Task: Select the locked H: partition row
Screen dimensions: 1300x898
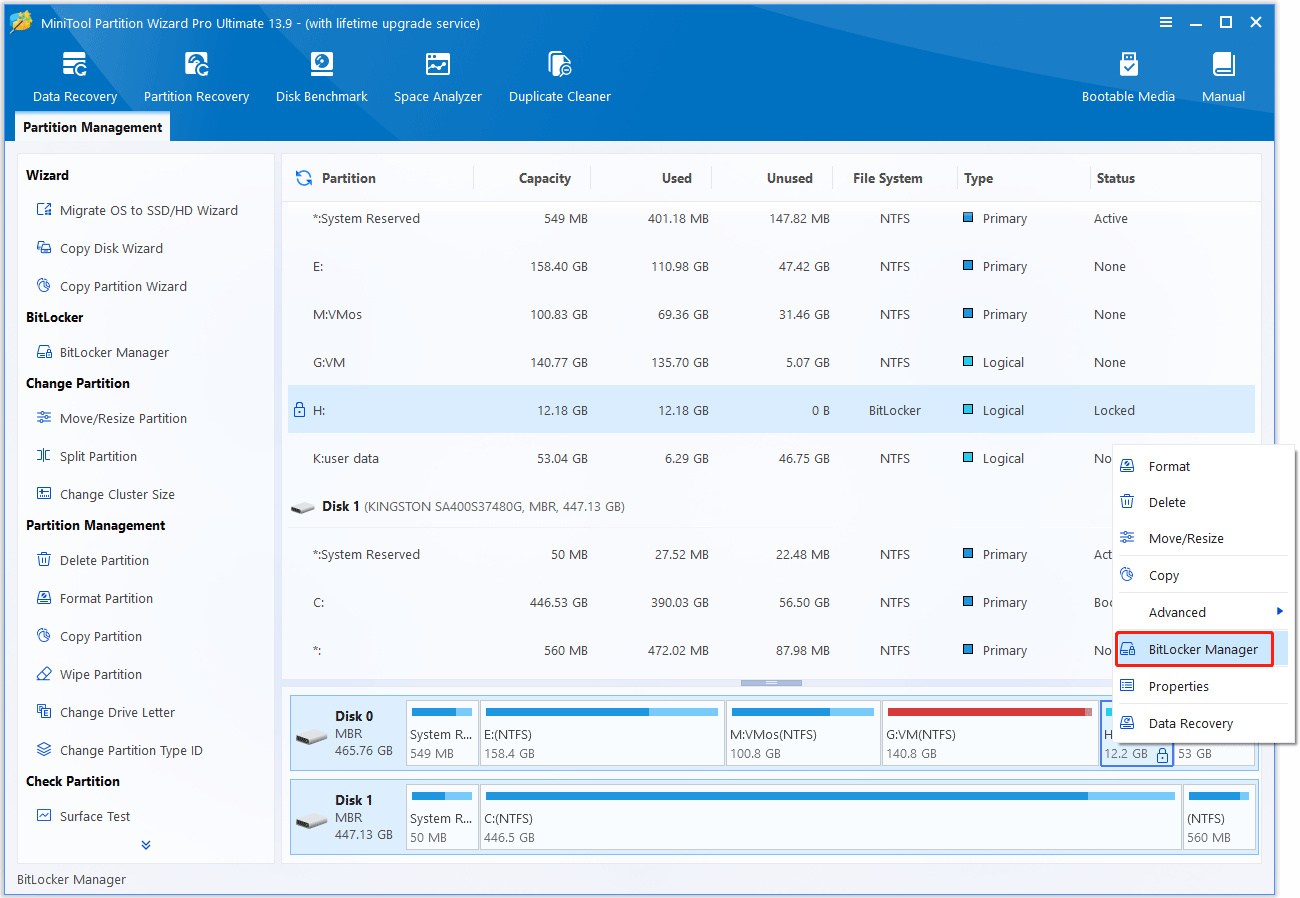Action: click(x=771, y=410)
